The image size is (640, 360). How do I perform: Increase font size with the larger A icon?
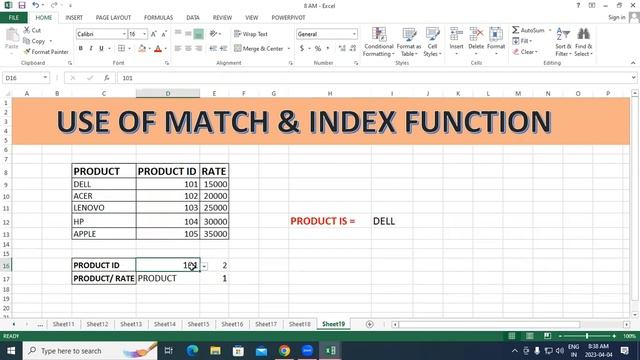click(154, 34)
